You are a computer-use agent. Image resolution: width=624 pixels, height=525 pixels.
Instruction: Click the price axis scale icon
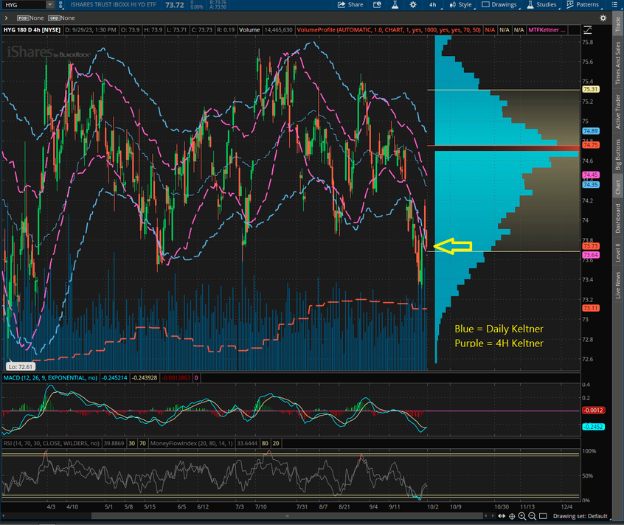587,30
